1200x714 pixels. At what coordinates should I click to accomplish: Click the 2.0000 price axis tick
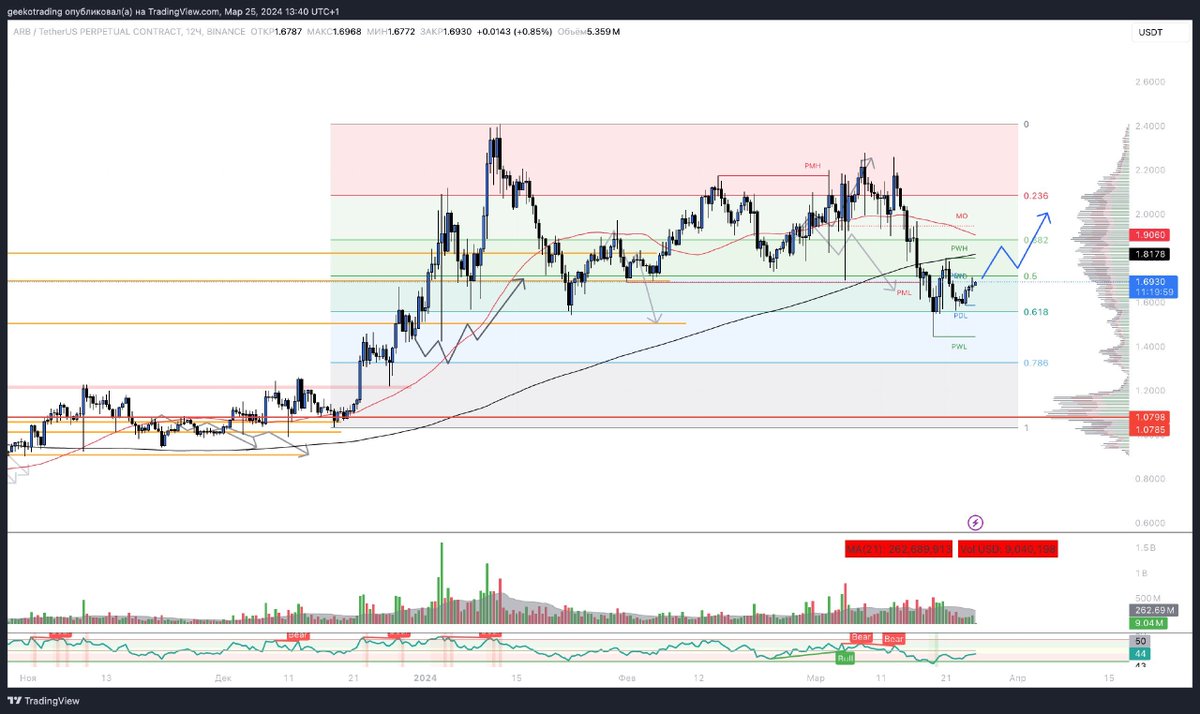click(1149, 214)
